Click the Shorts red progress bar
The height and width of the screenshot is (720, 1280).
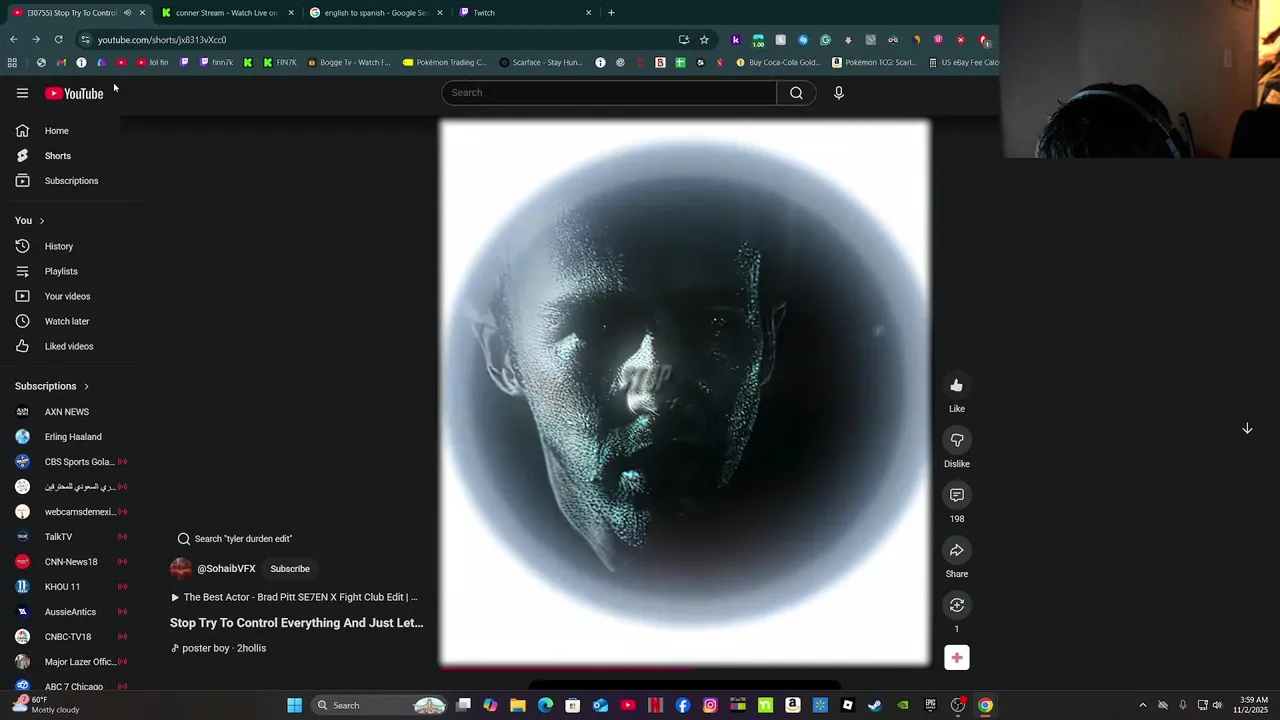[685, 667]
